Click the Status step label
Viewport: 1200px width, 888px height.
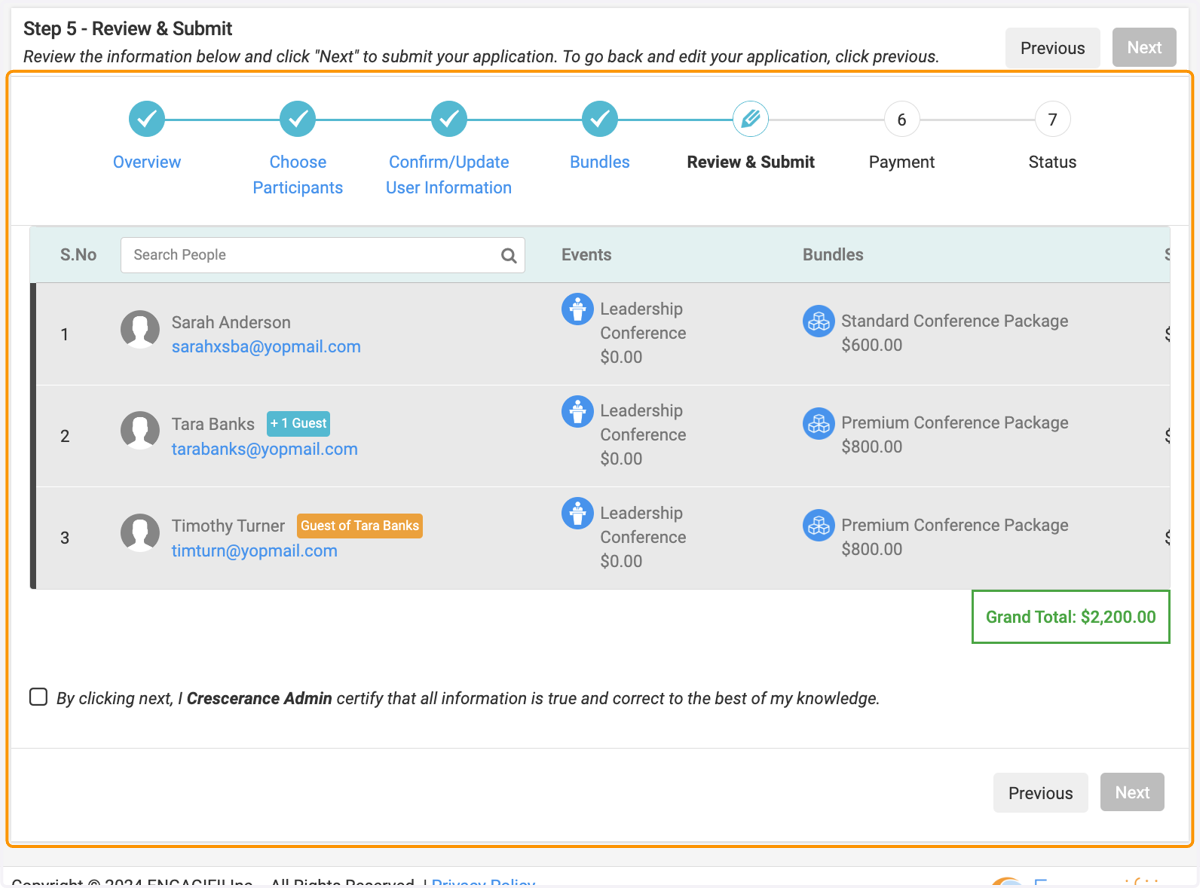coord(1052,162)
